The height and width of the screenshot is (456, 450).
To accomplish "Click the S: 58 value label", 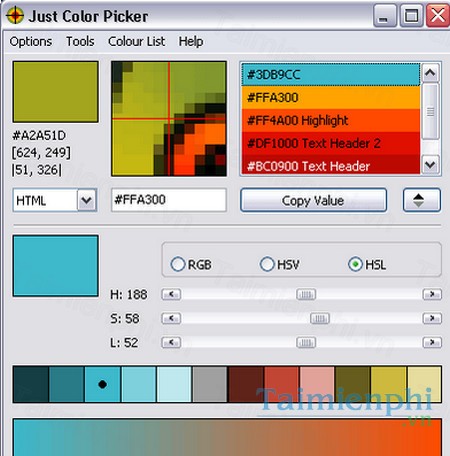I will [x=125, y=319].
